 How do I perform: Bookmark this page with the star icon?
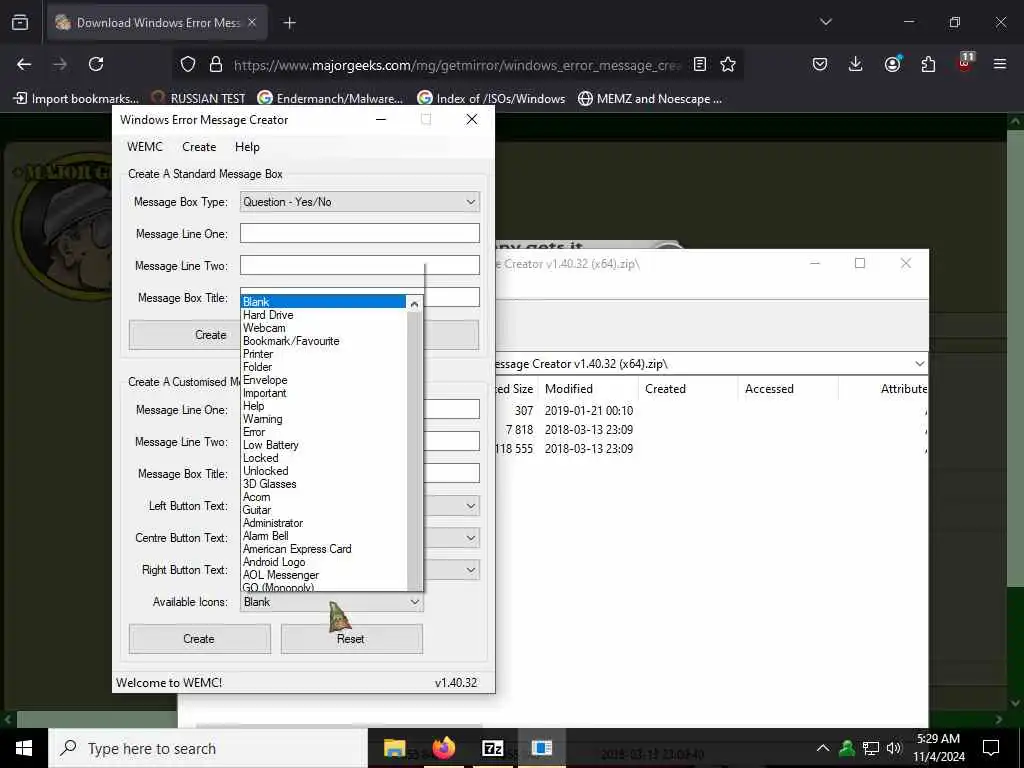point(728,64)
